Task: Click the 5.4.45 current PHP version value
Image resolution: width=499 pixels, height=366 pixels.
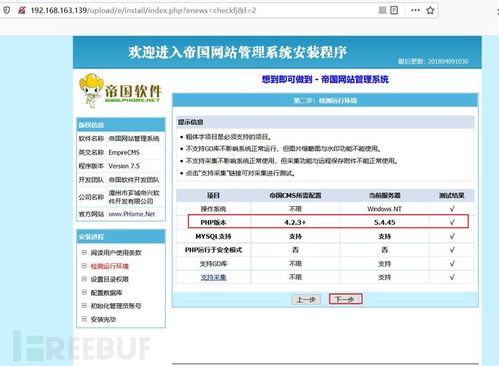Action: tap(385, 222)
